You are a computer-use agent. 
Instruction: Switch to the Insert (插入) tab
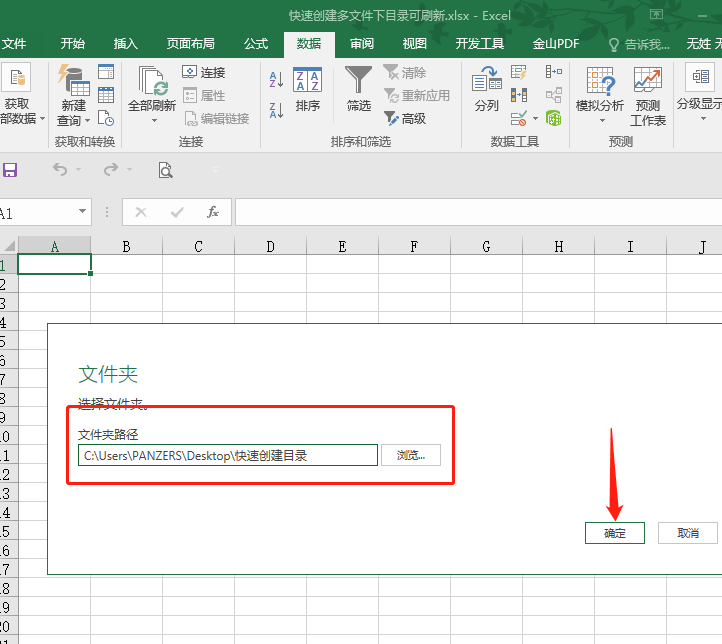[x=125, y=44]
